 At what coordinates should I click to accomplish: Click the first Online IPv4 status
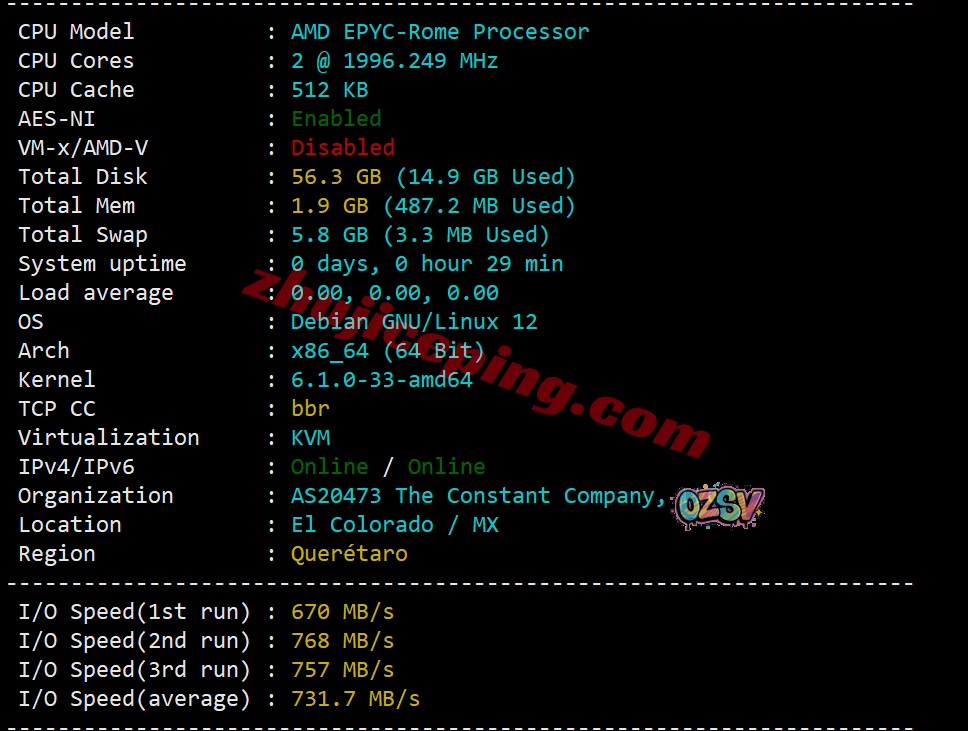tap(330, 467)
